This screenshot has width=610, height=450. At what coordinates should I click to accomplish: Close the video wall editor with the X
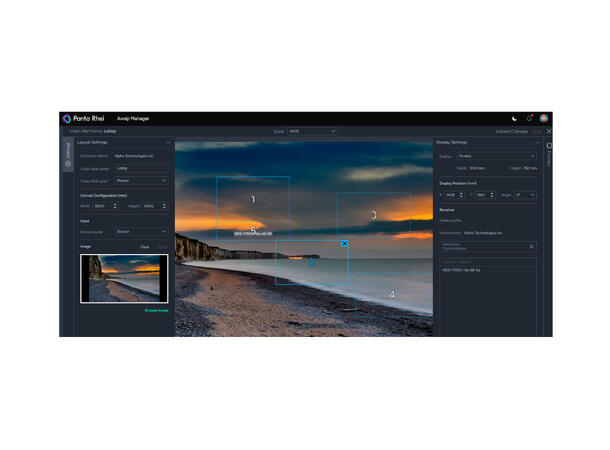548,131
